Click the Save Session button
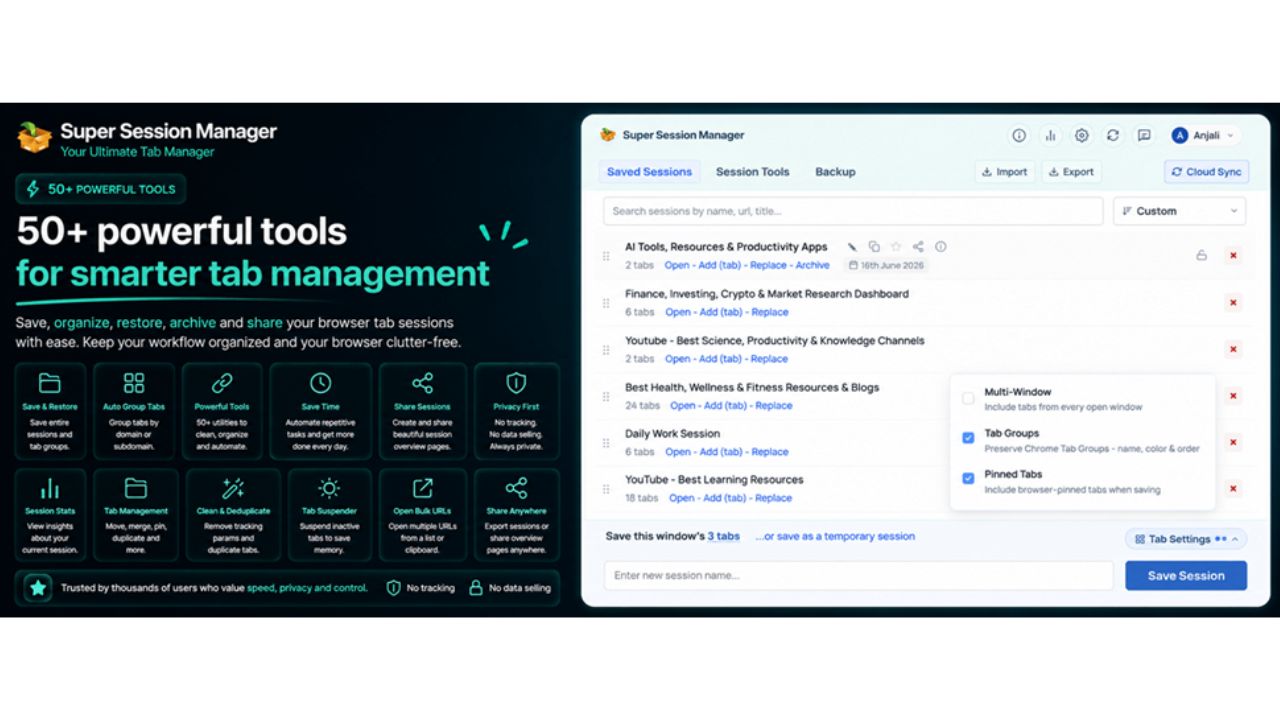This screenshot has height=720, width=1280. click(x=1186, y=576)
